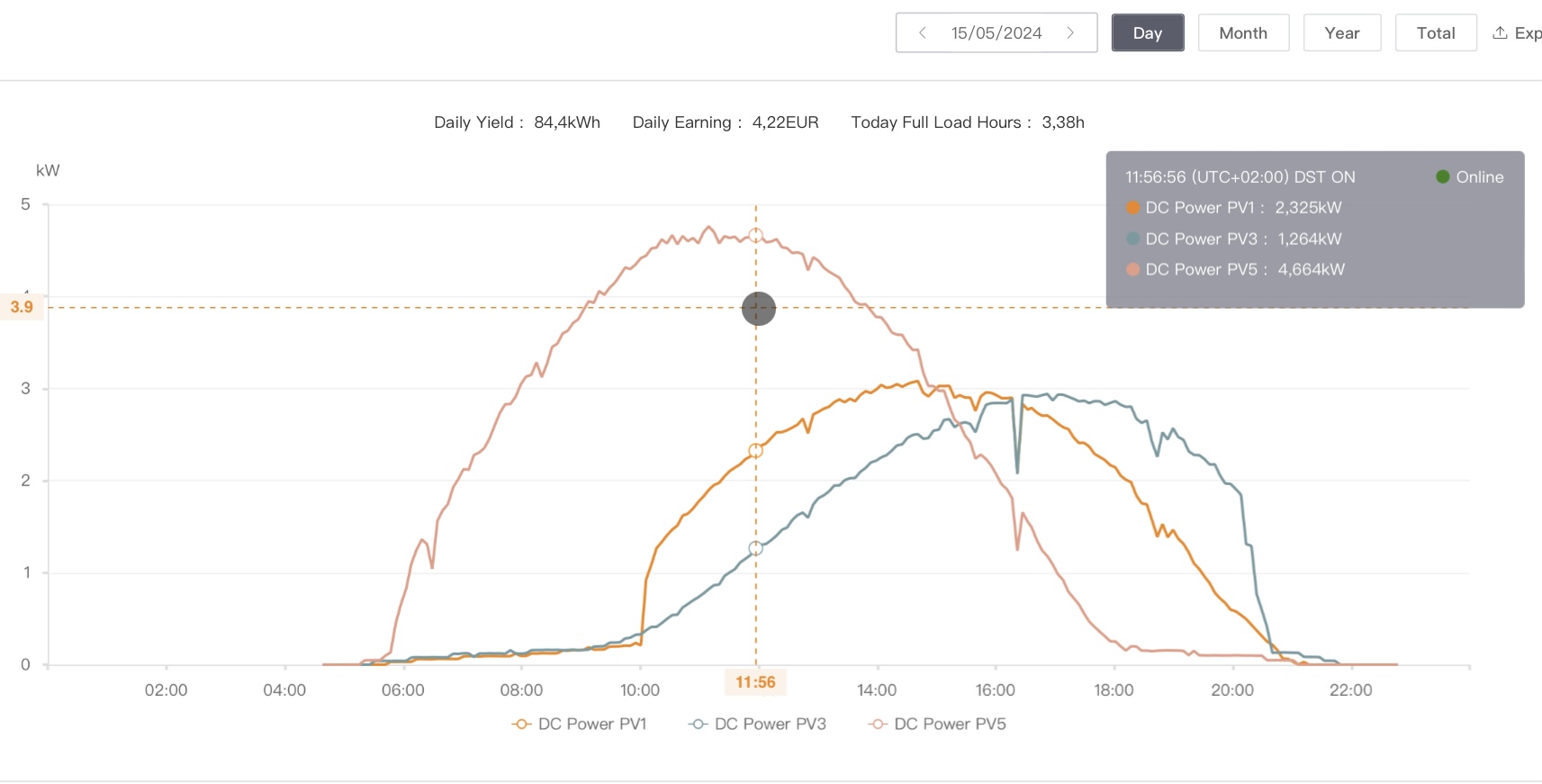Switch to the Month view
Screen dimensions: 1542x784
1242,33
